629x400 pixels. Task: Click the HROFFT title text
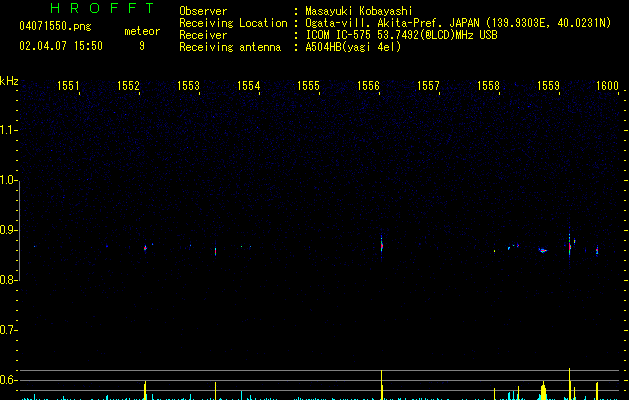[x=103, y=8]
